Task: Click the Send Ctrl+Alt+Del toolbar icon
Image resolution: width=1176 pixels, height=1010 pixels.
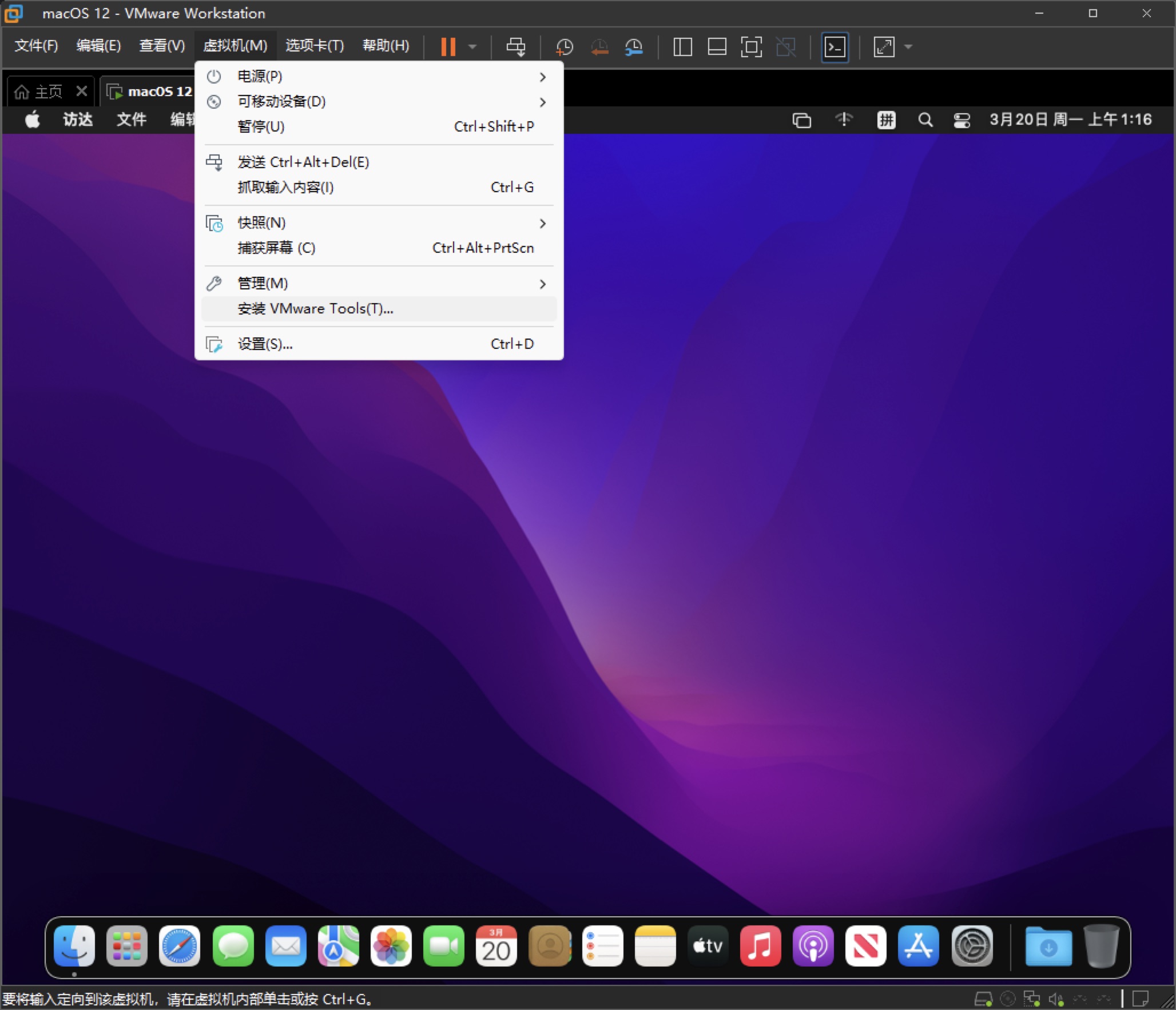Action: pos(515,46)
